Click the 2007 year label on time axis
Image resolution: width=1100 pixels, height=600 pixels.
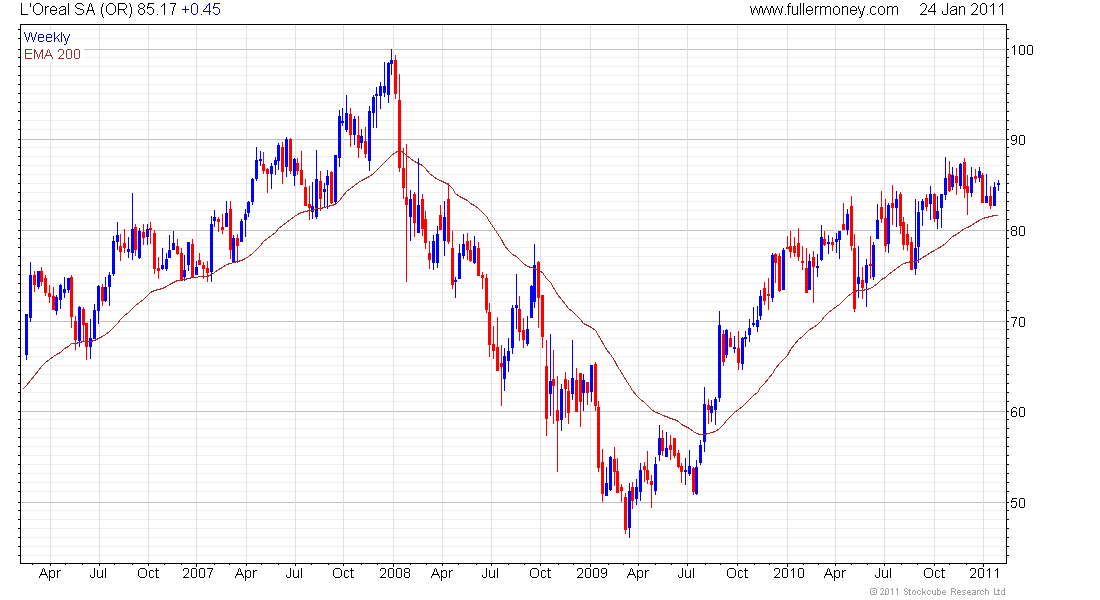coord(198,573)
